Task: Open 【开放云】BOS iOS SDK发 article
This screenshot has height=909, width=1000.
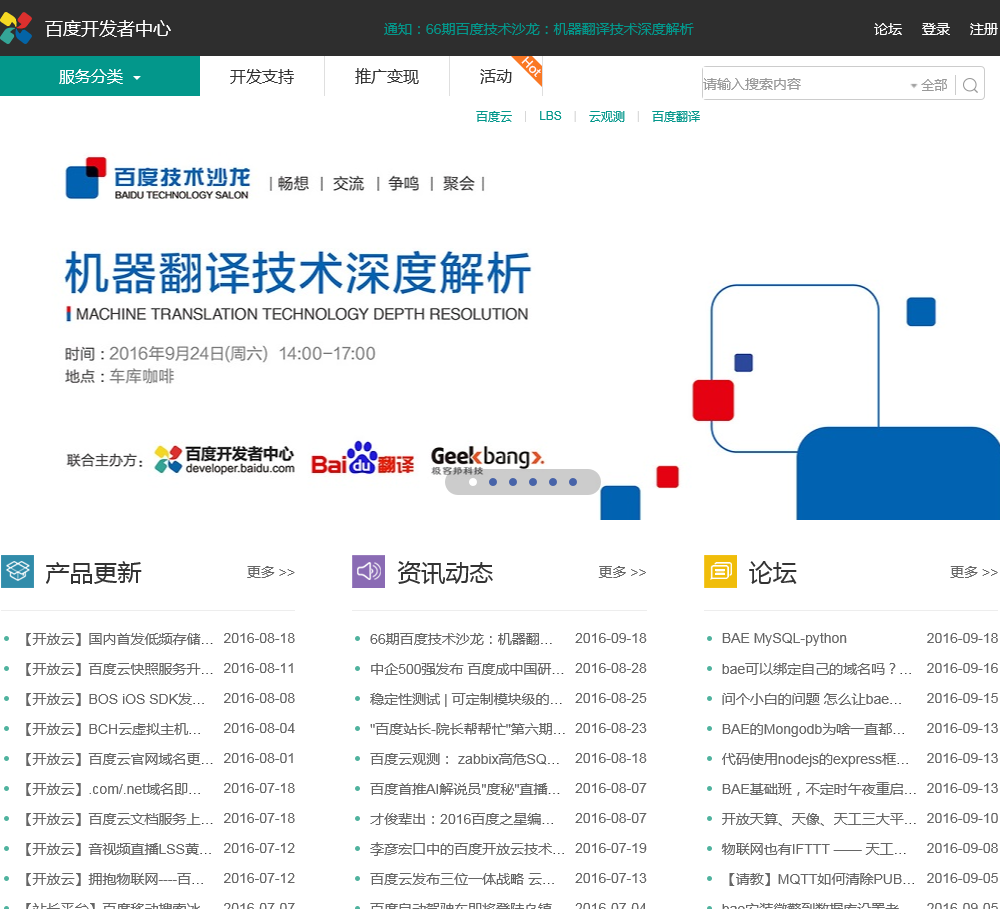Action: click(112, 698)
